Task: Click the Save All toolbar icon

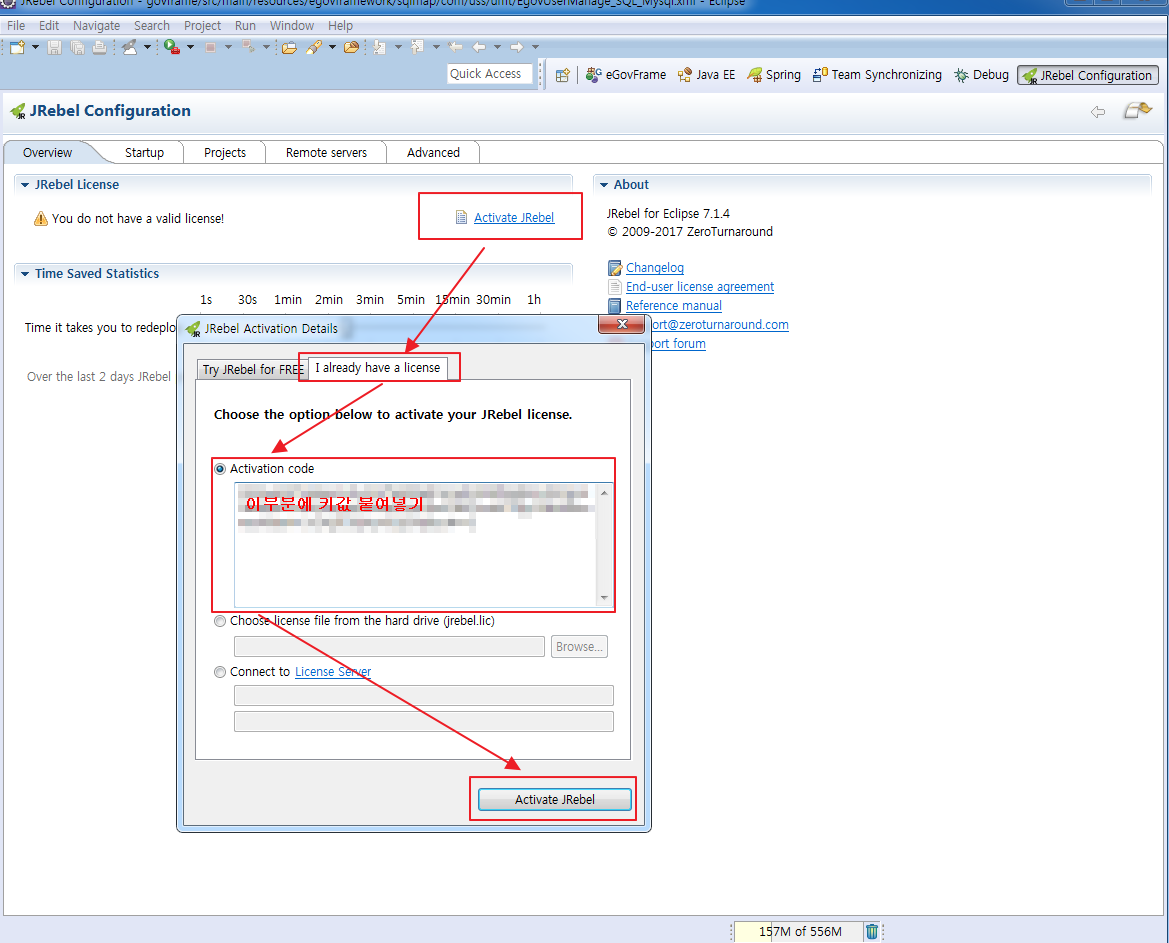Action: tap(78, 47)
